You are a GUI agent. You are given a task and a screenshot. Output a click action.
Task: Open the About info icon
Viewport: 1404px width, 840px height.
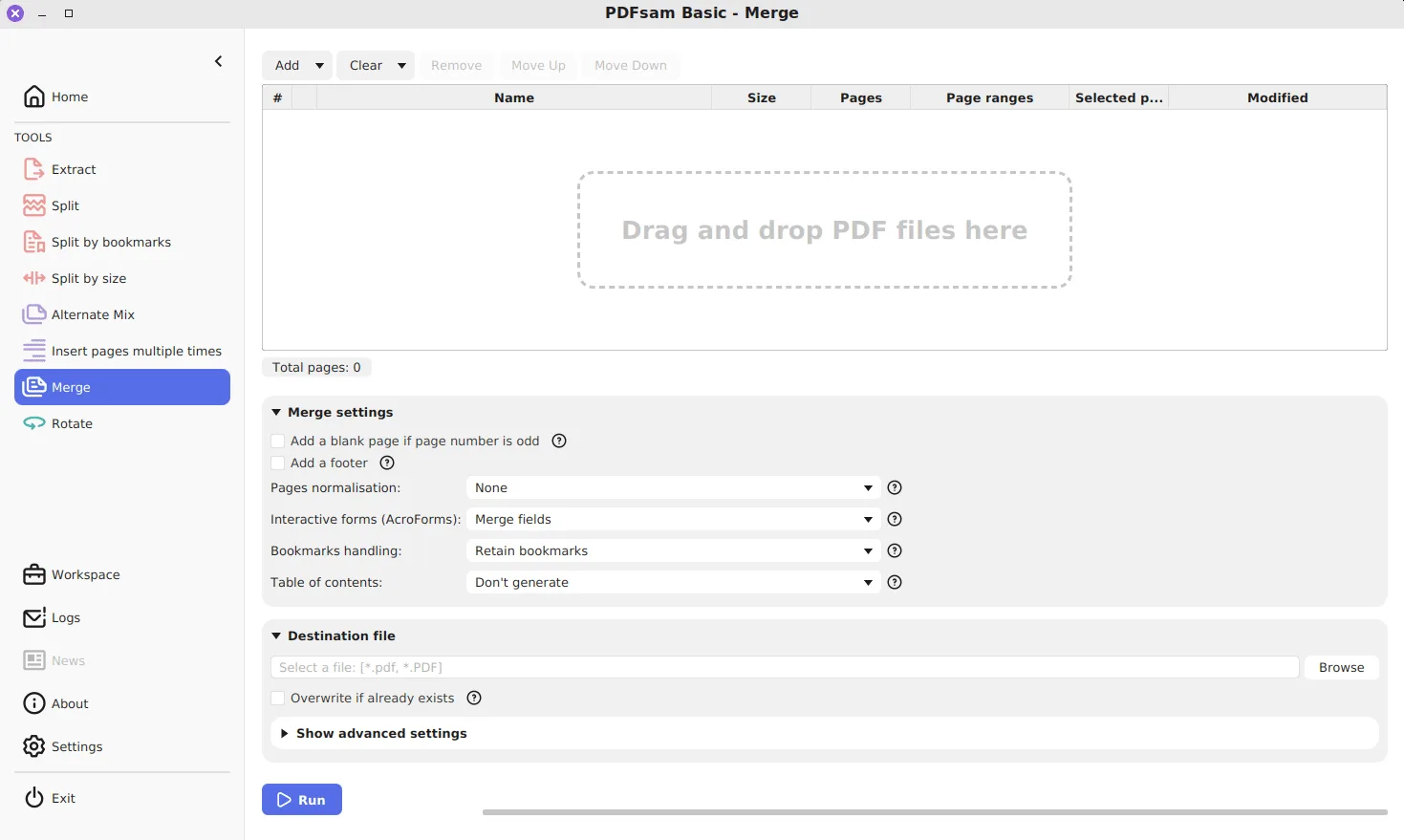pos(34,703)
